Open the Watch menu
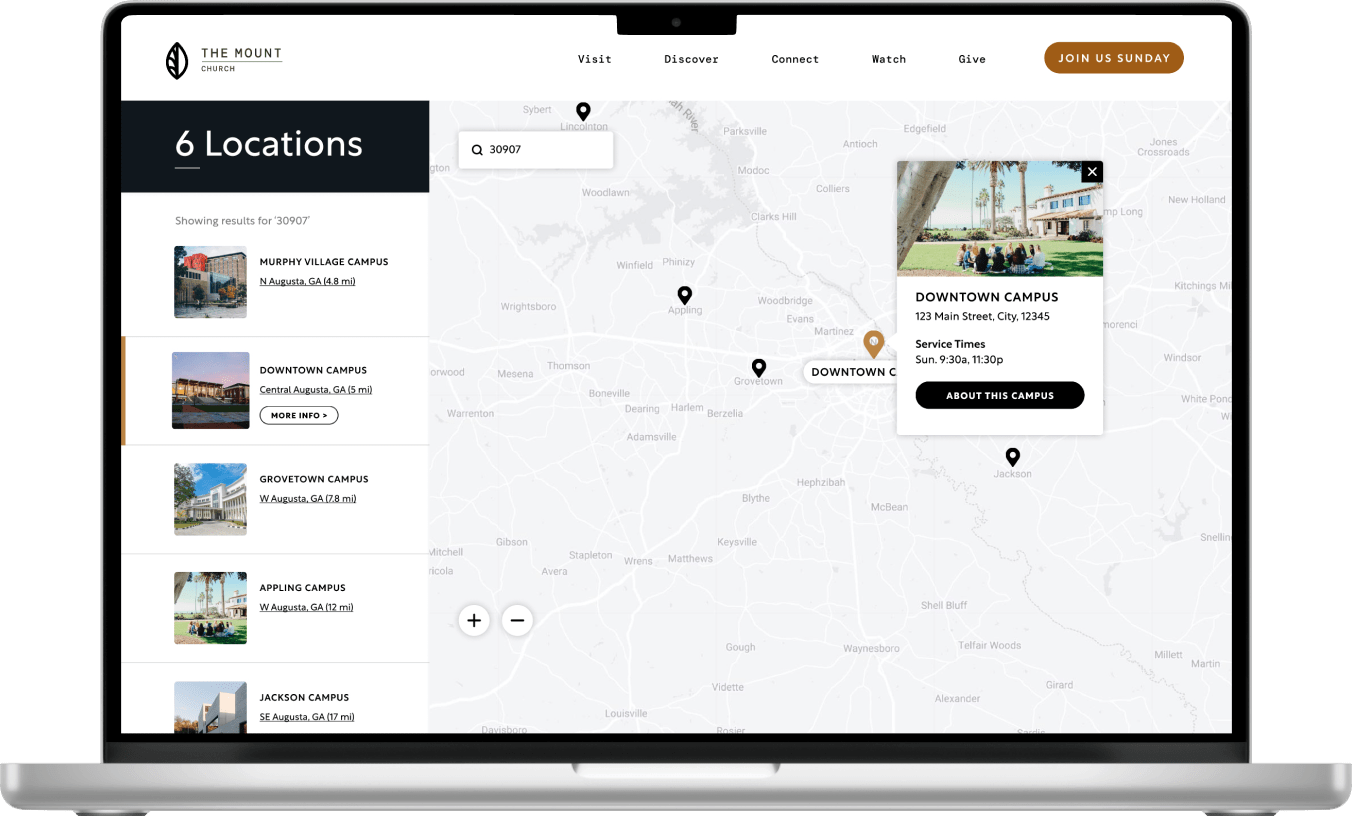This screenshot has width=1352, height=816. point(889,59)
